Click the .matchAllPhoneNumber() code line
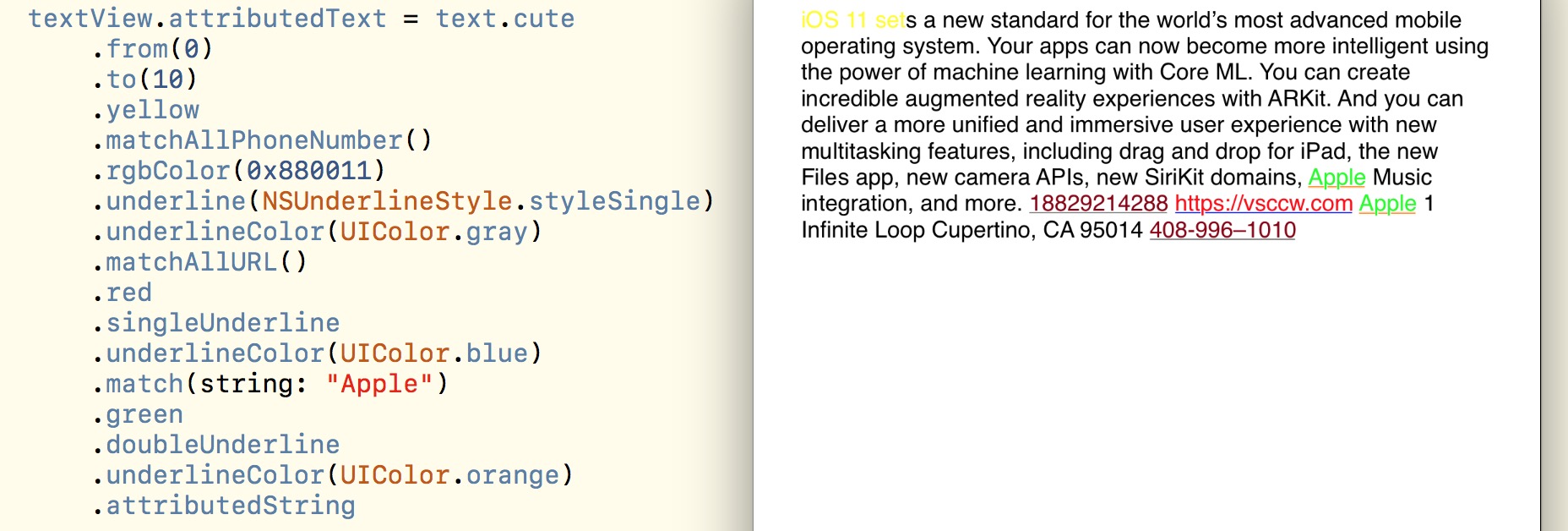This screenshot has width=1568, height=531. pos(263,140)
